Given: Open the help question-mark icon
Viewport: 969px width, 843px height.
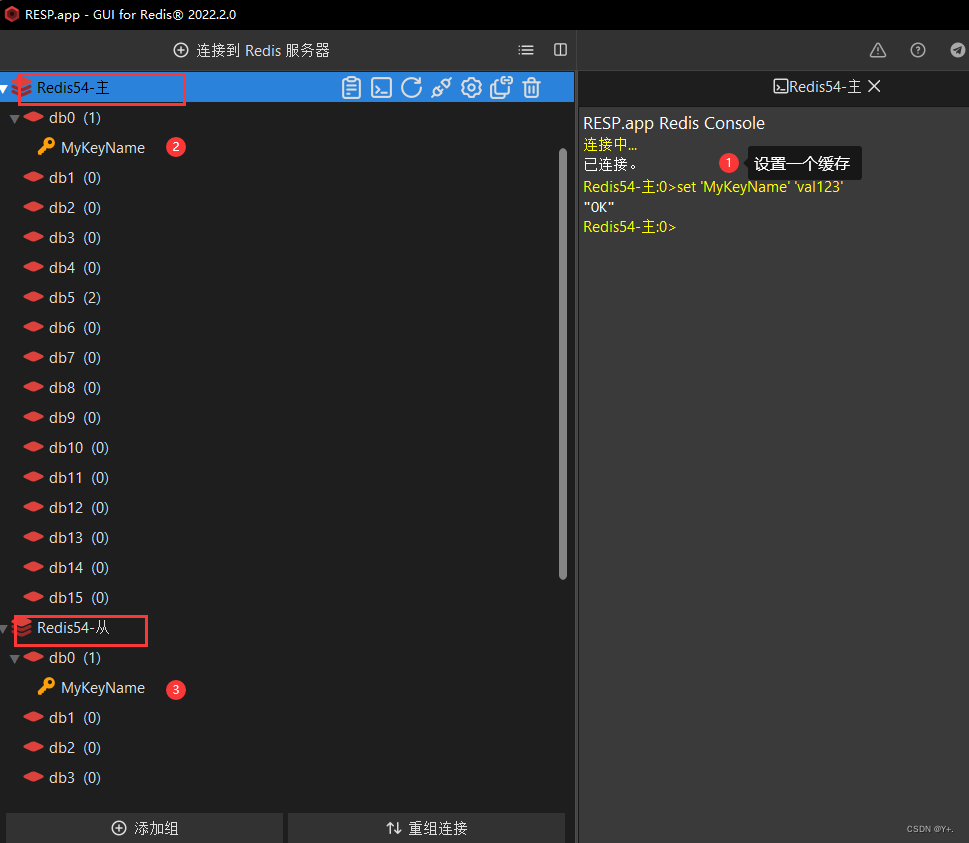Looking at the screenshot, I should point(918,50).
